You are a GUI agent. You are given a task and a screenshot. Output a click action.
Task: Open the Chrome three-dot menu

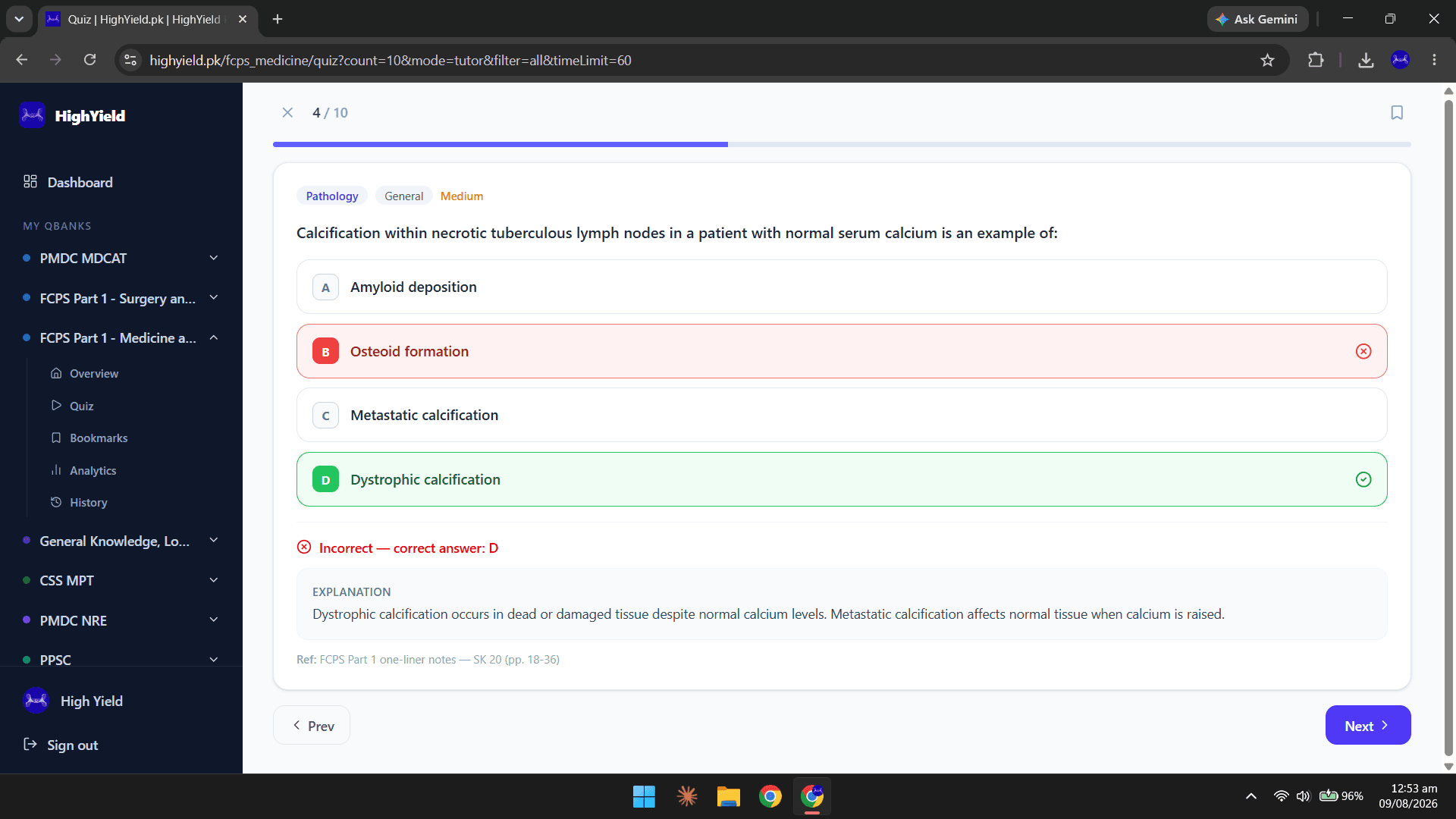point(1434,60)
